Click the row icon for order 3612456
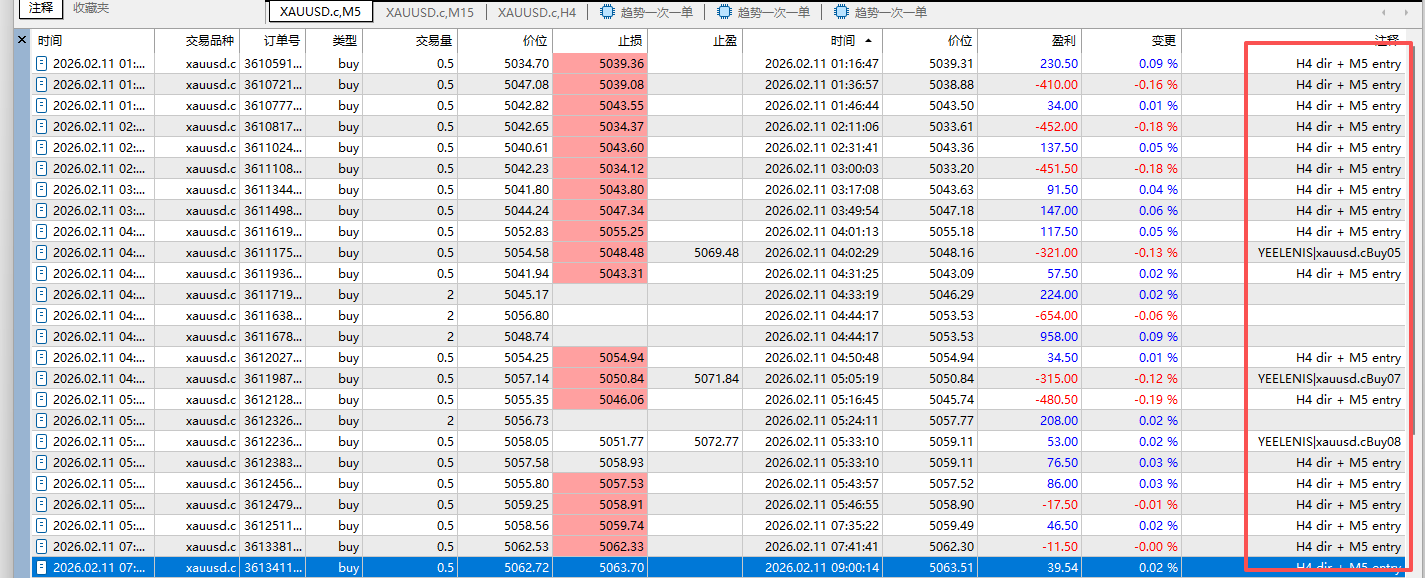 point(42,483)
